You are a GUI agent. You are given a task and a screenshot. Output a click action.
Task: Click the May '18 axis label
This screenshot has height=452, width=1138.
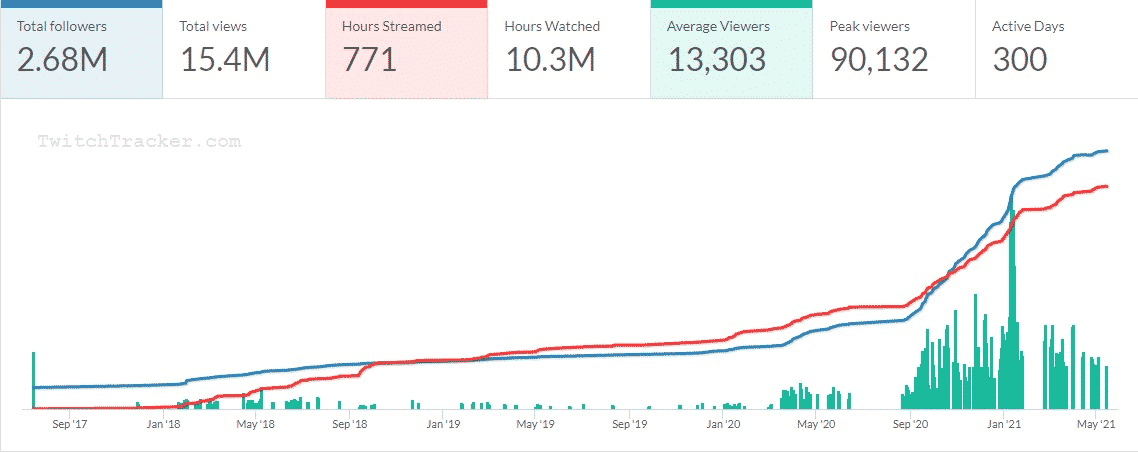tap(256, 424)
